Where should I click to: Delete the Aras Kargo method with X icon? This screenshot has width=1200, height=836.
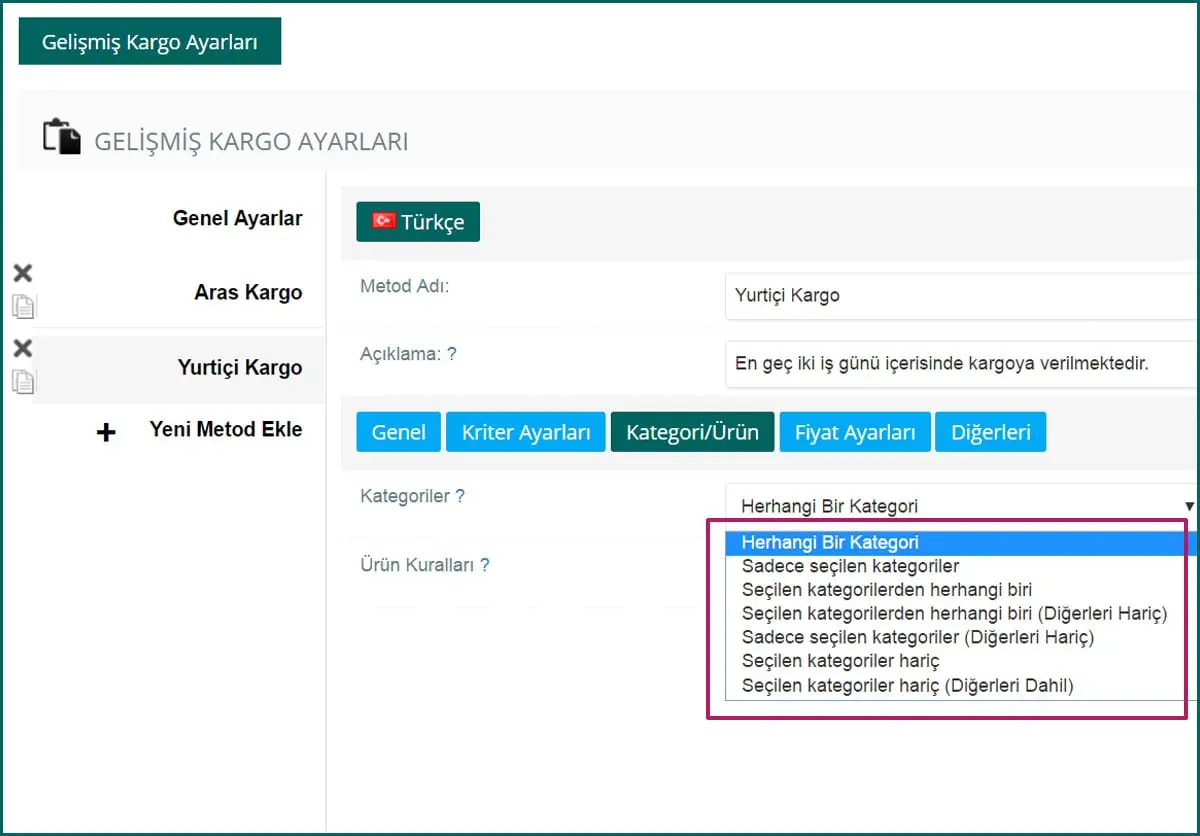tap(22, 273)
